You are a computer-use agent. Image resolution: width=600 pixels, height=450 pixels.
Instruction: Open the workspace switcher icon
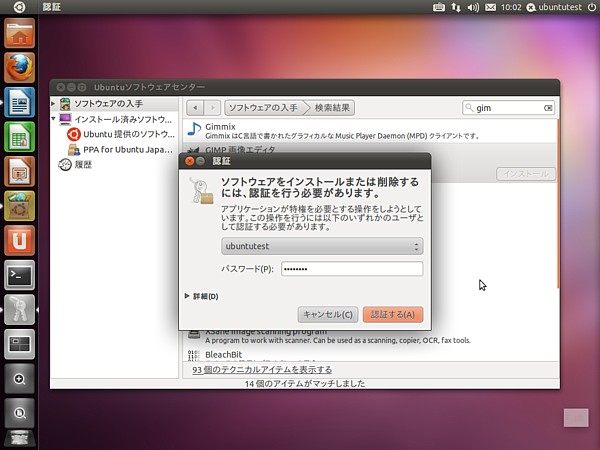[x=20, y=344]
